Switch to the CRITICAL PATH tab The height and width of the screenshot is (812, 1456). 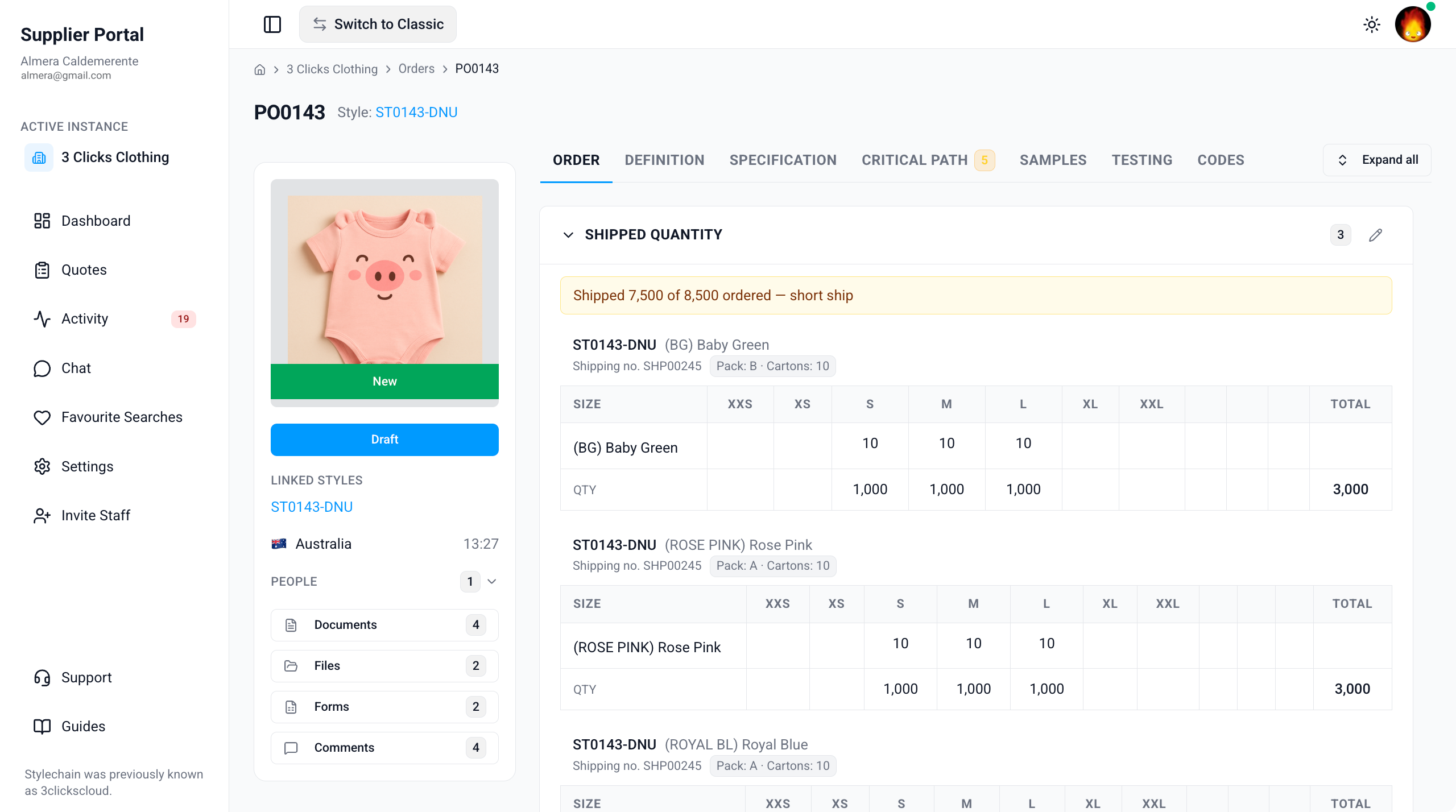[x=915, y=160]
